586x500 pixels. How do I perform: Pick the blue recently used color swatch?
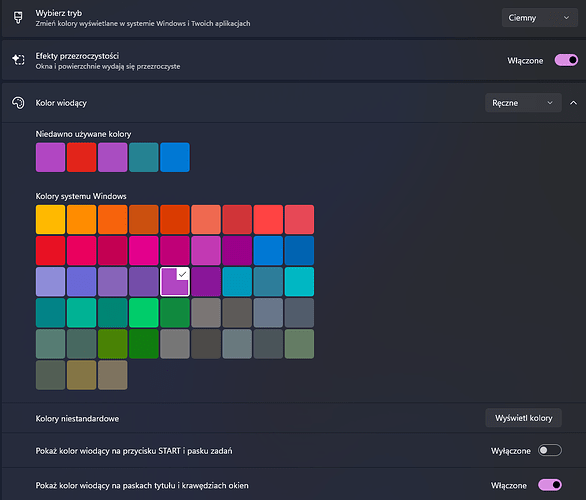tap(175, 157)
